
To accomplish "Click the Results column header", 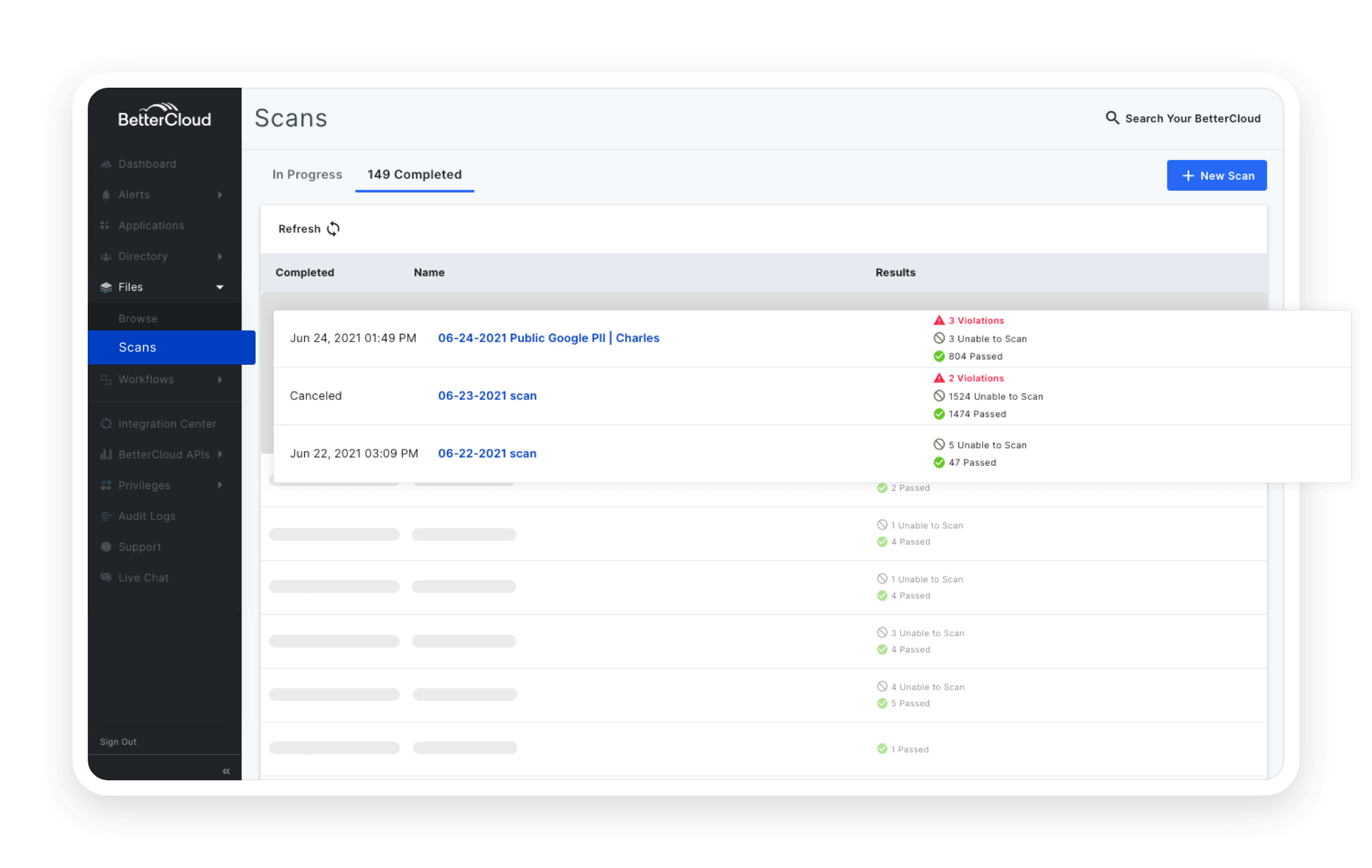I will click(895, 273).
